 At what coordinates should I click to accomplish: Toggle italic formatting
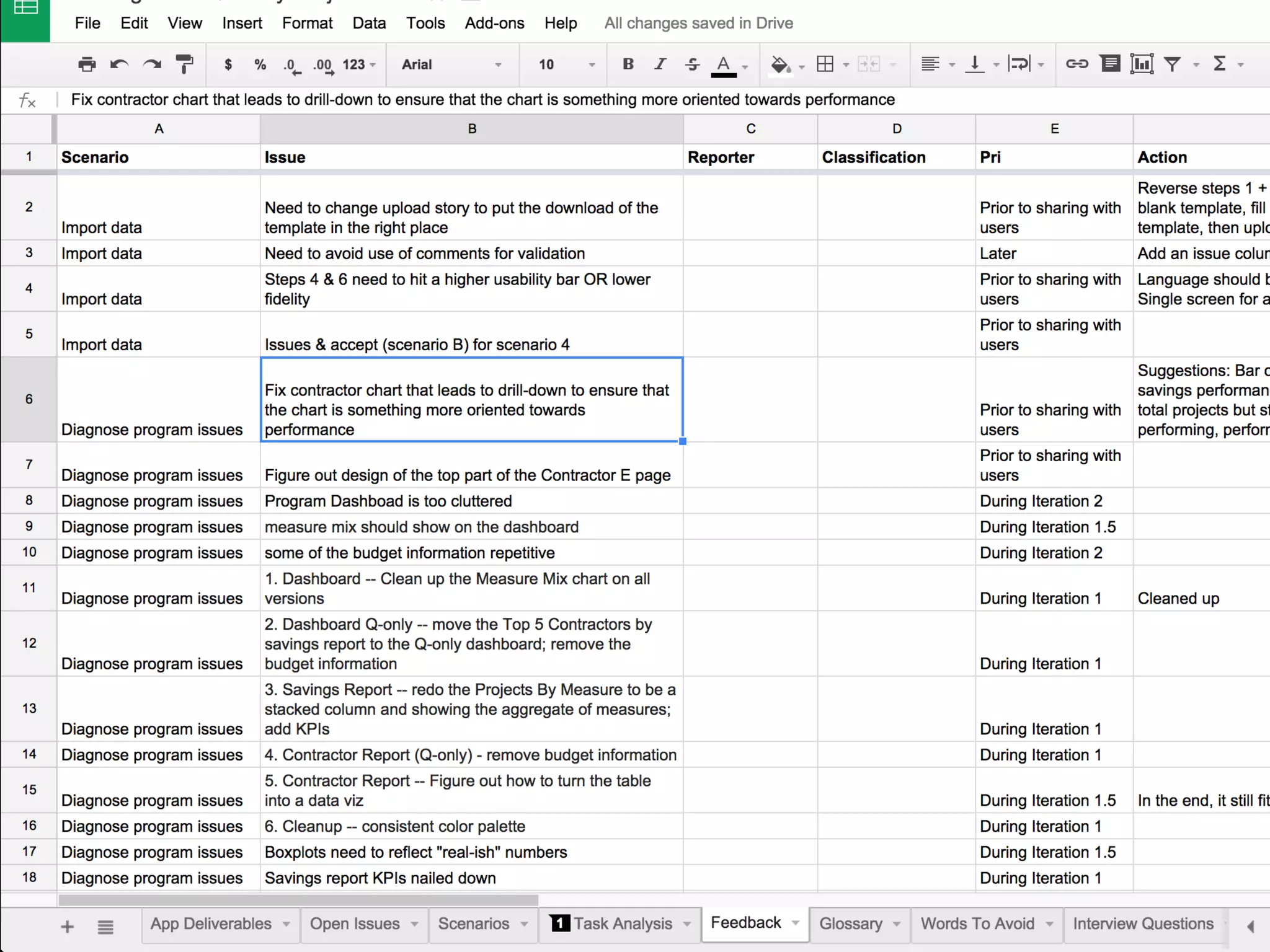click(660, 64)
